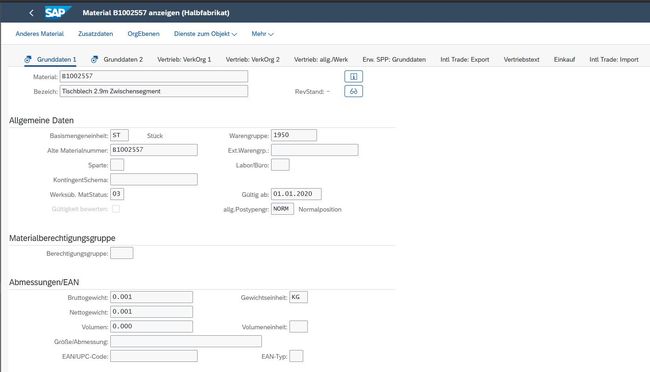The height and width of the screenshot is (372, 650).
Task: Click the SAP logo
Action: coord(58,12)
